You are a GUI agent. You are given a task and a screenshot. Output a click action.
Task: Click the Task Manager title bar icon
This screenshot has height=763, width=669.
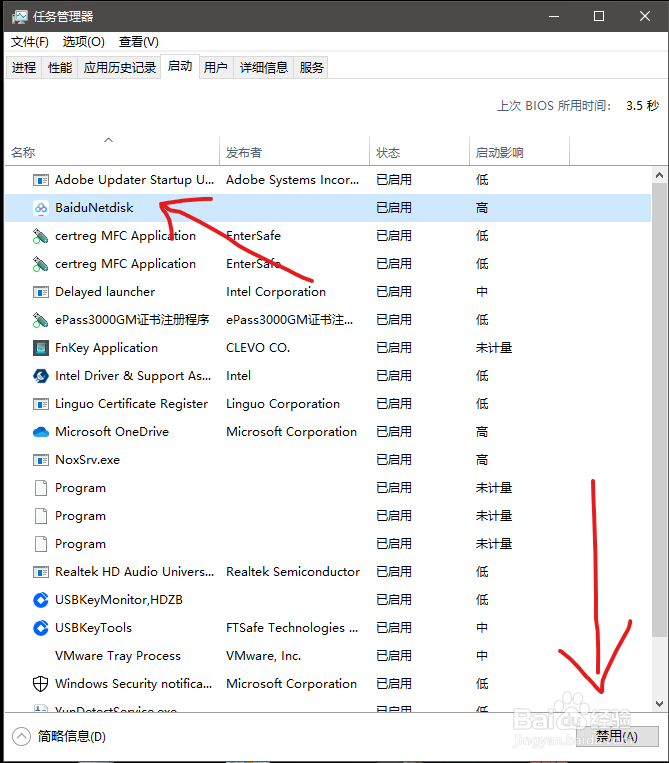pyautogui.click(x=20, y=17)
